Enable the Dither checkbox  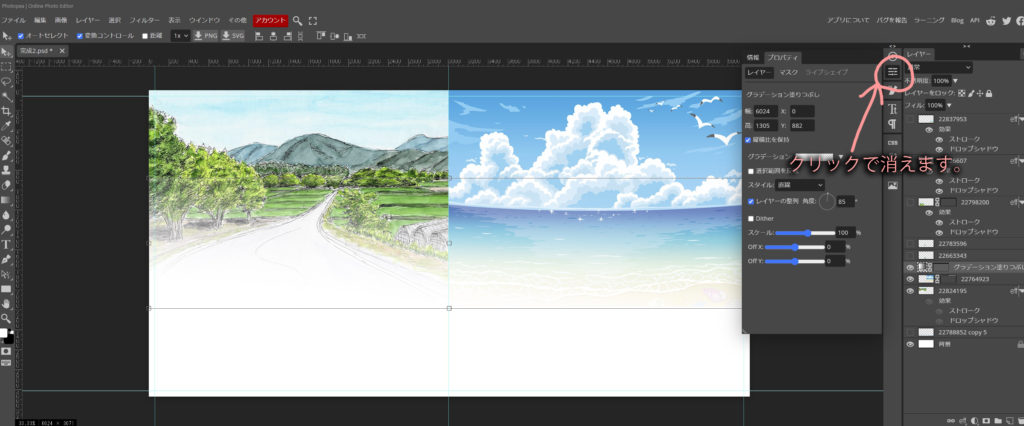point(752,217)
